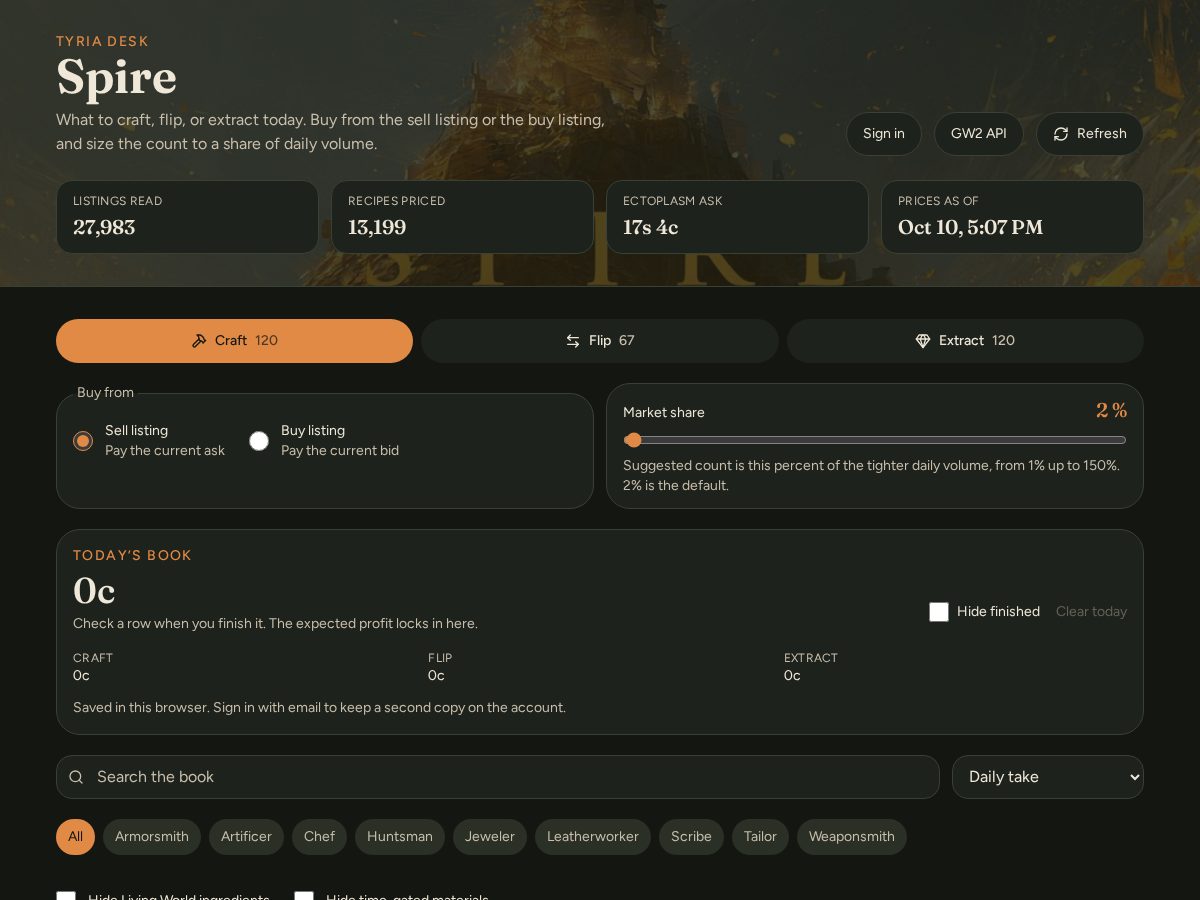This screenshot has width=1200, height=900.
Task: Select the Buy listing radio option
Action: point(259,441)
